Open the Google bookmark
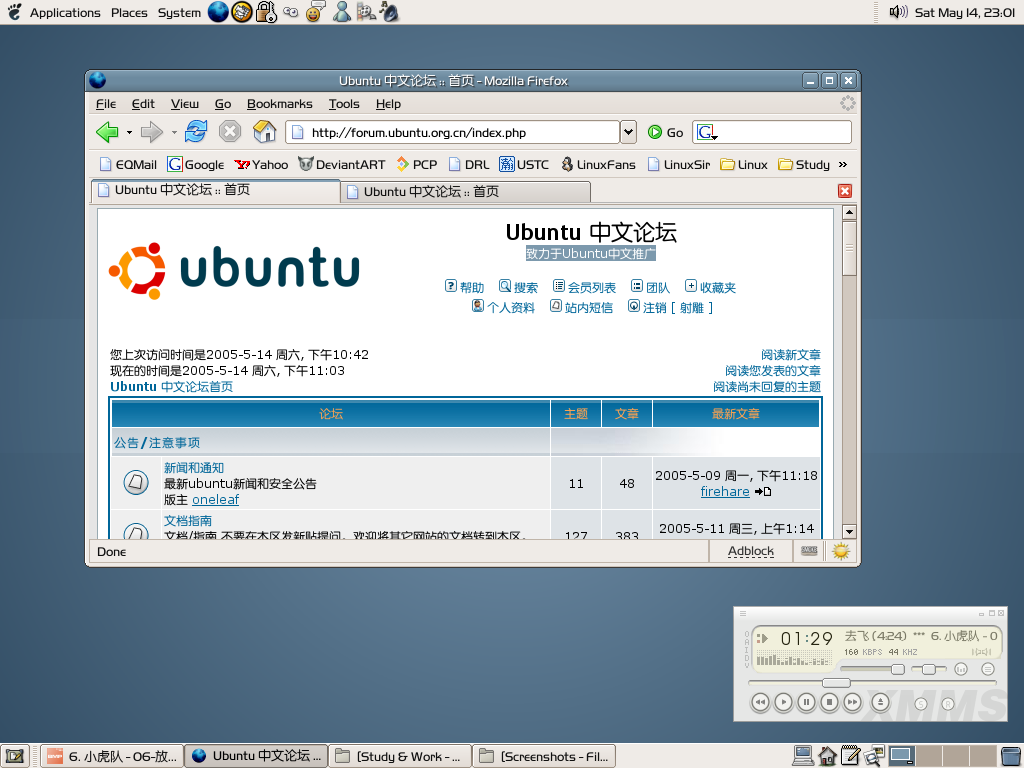The image size is (1024, 768). click(195, 165)
